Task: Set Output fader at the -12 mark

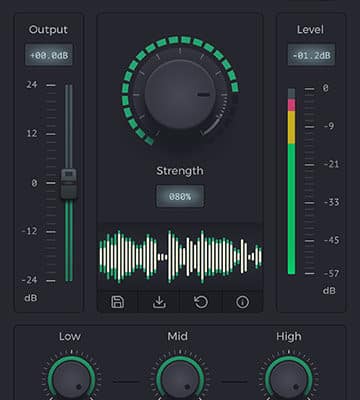Action: pyautogui.click(x=69, y=231)
